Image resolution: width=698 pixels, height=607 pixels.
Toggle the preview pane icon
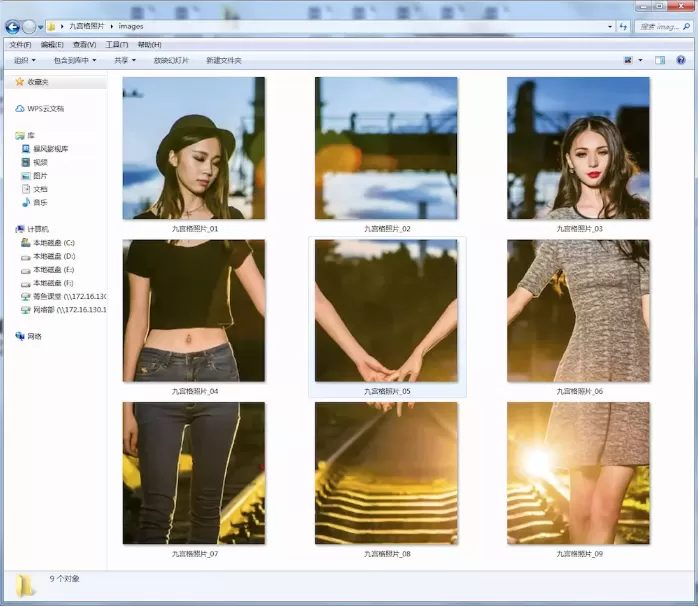[660, 60]
